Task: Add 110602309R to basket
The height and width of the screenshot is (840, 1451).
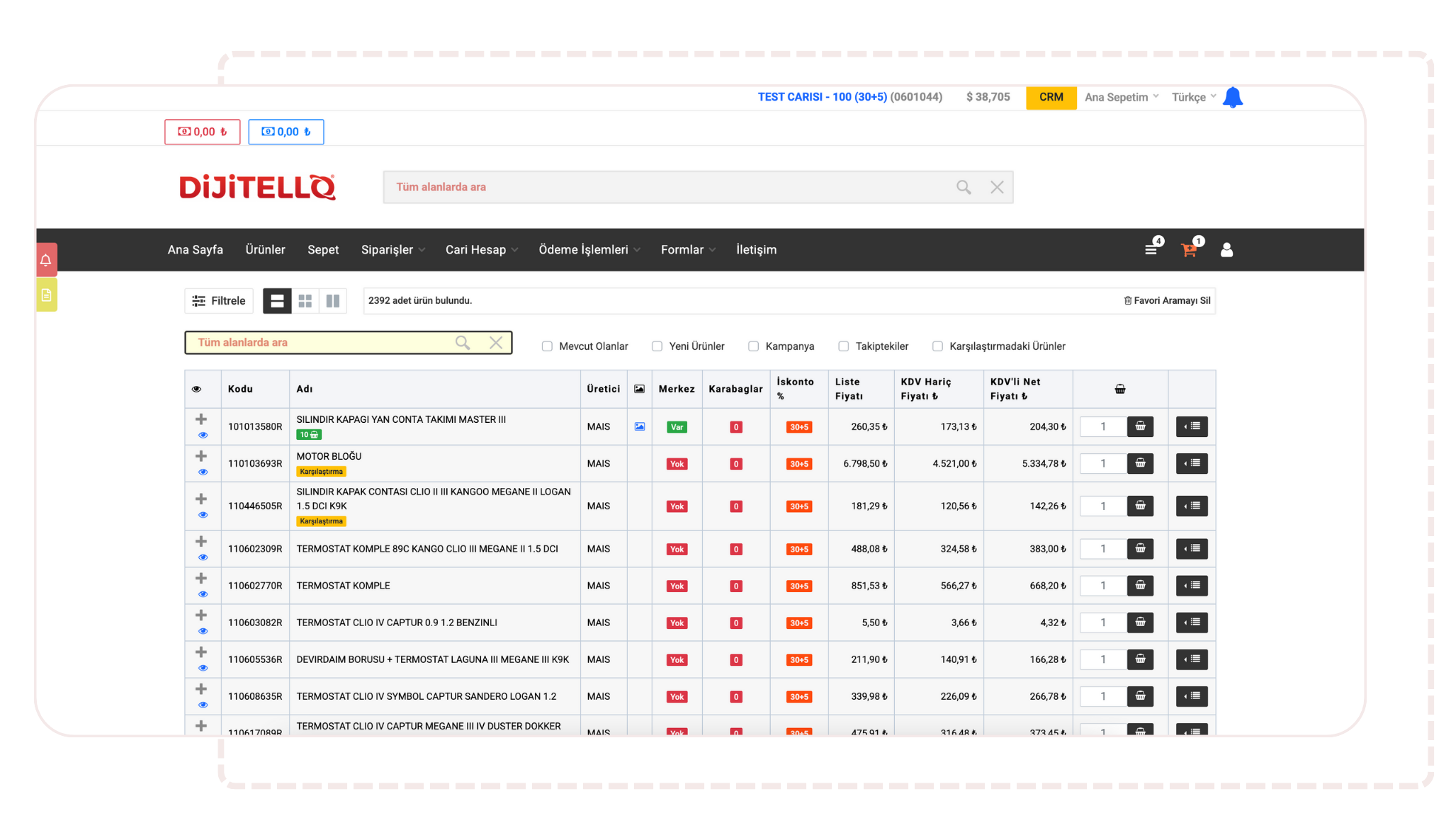Action: coord(1140,548)
